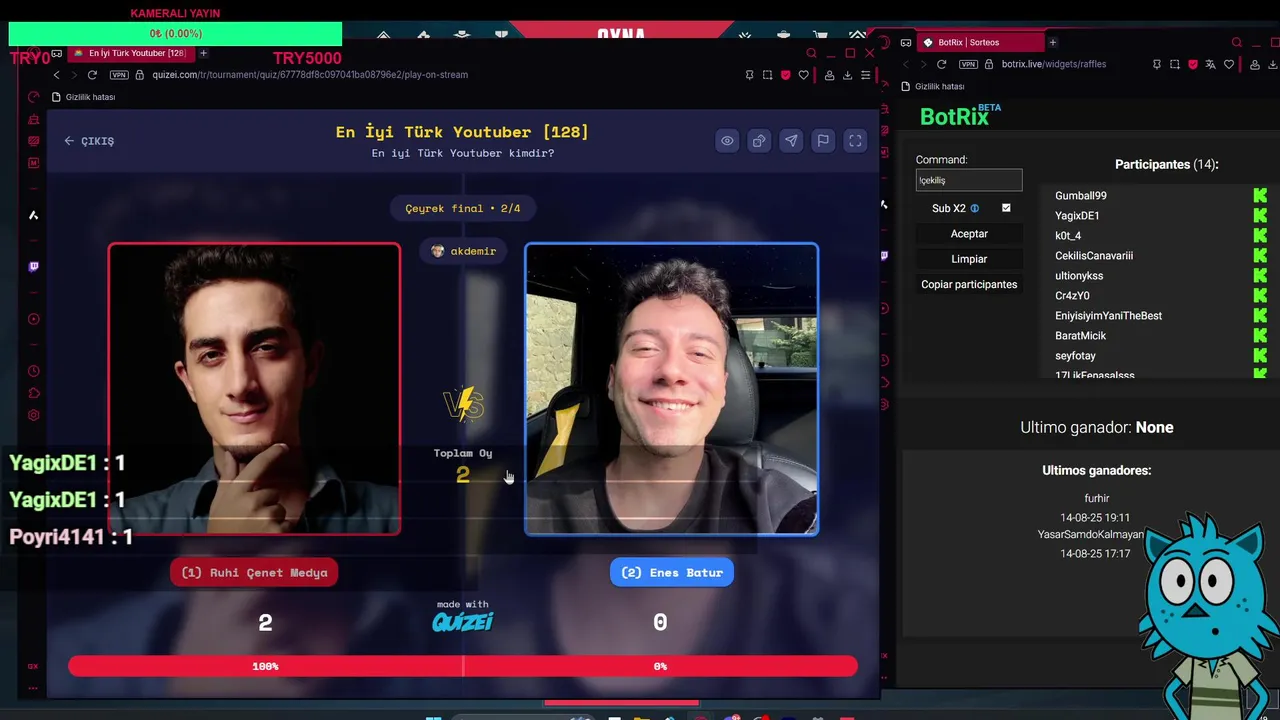Click the copy link icon in quiz header
Viewport: 1280px width, 720px height.
(x=759, y=141)
